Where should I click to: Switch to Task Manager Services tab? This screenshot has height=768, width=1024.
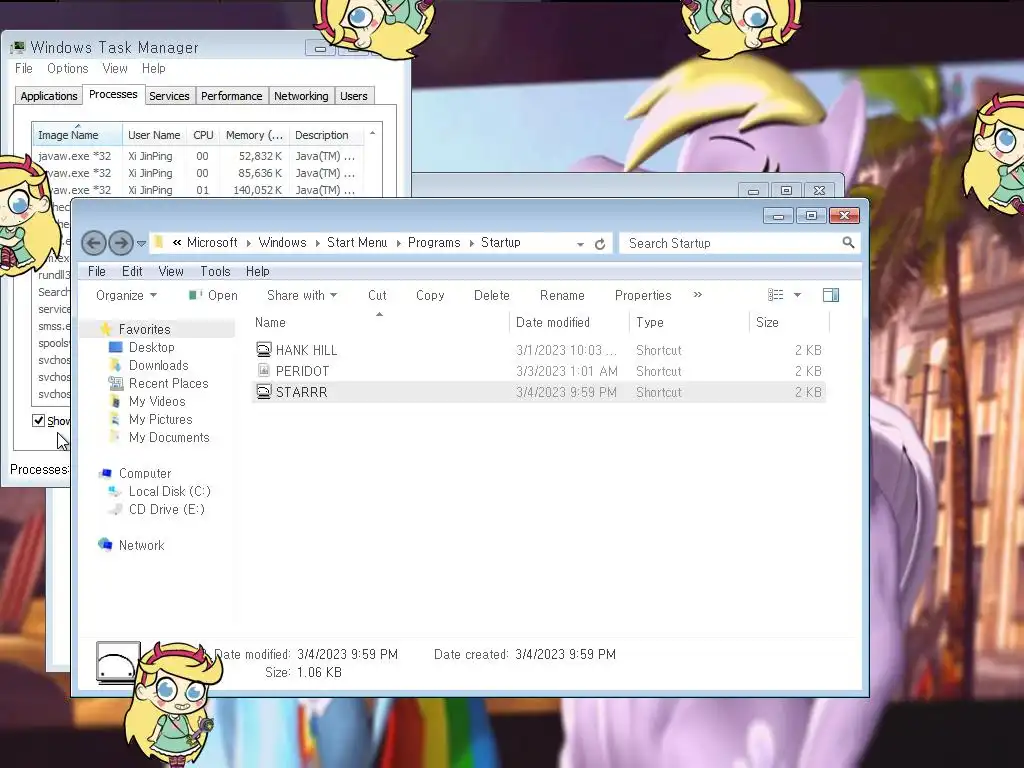[169, 96]
